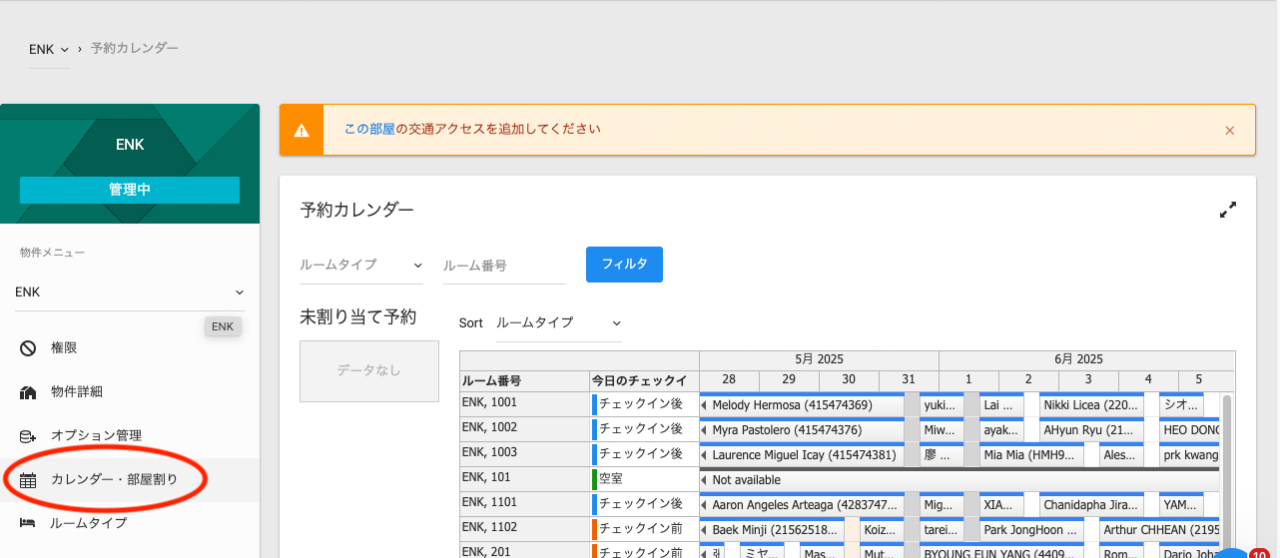Click the calendar icon for カレンダー・部屋割り
The width and height of the screenshot is (1280, 558).
click(x=28, y=480)
